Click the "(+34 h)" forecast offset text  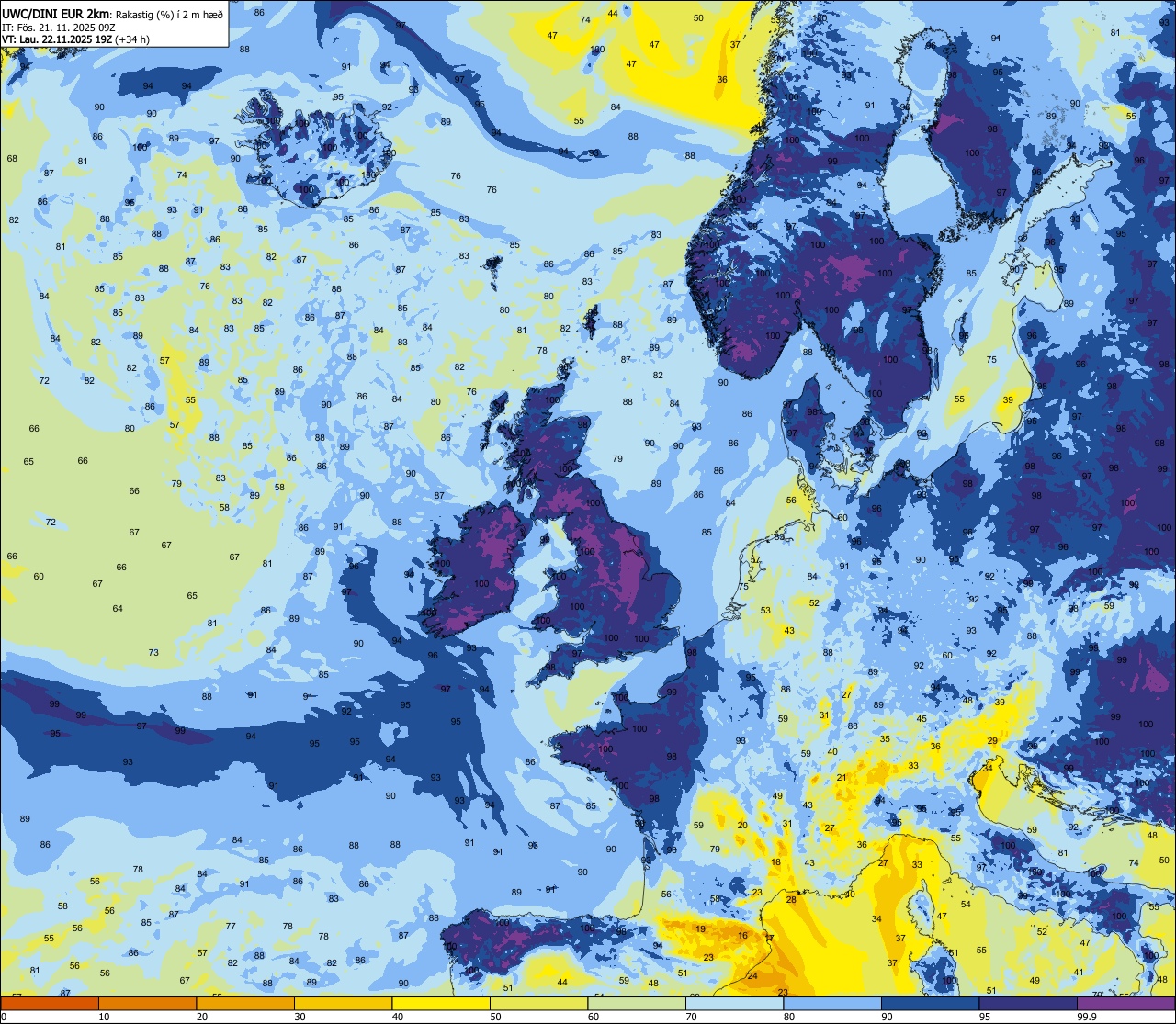[130, 39]
